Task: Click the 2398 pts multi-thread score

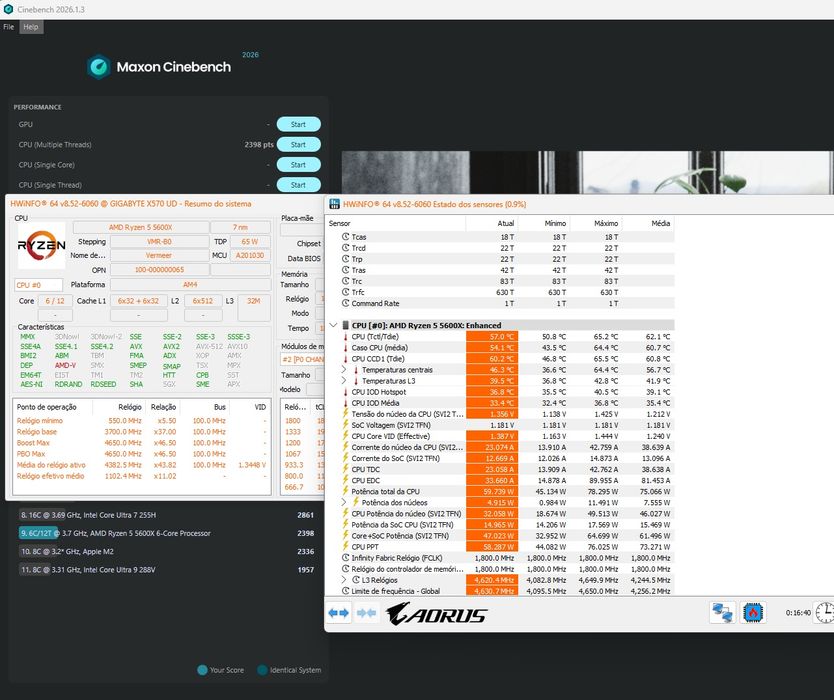Action: 259,145
